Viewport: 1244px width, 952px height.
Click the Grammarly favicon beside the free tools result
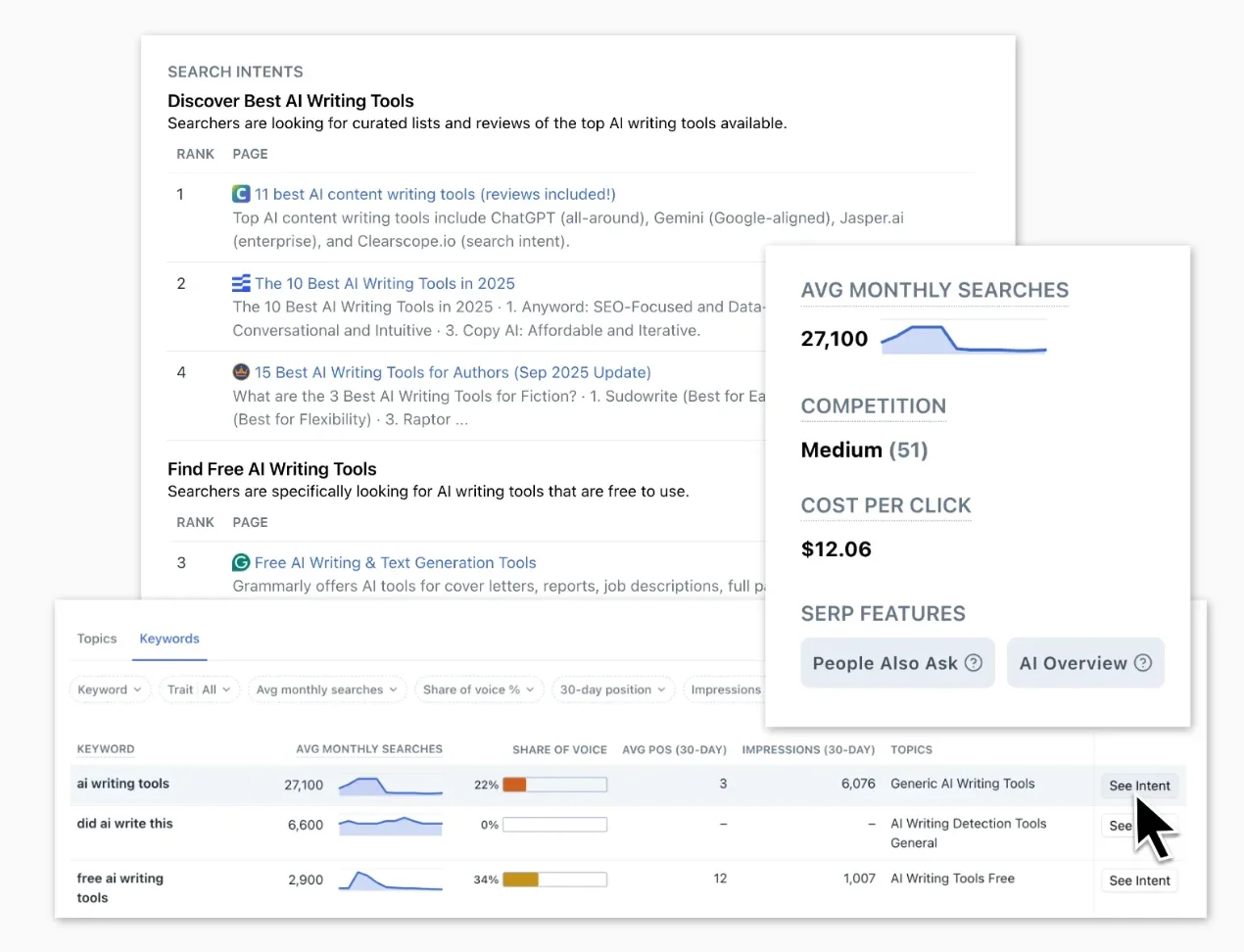241,562
